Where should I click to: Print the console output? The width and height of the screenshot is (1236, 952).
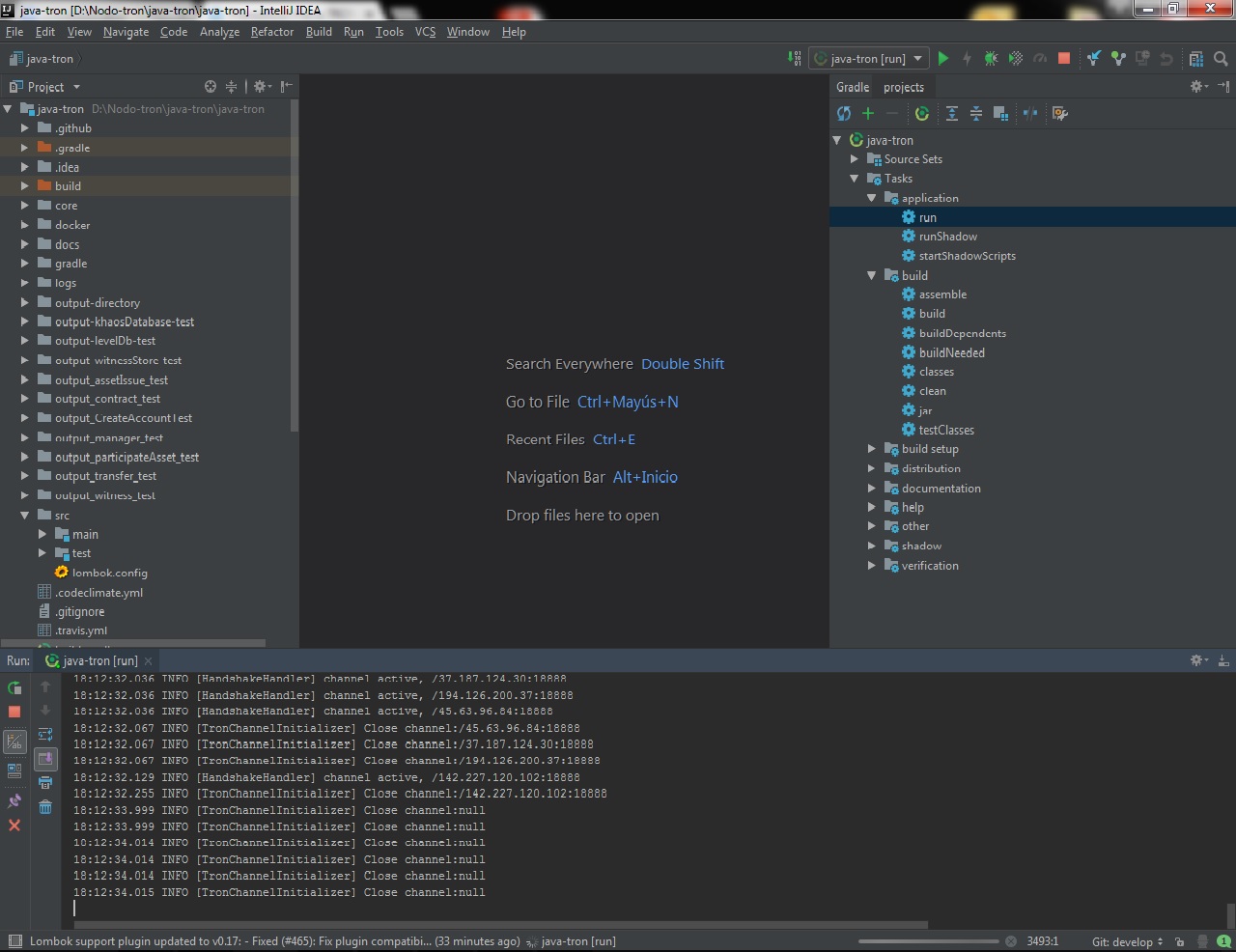coord(45,783)
